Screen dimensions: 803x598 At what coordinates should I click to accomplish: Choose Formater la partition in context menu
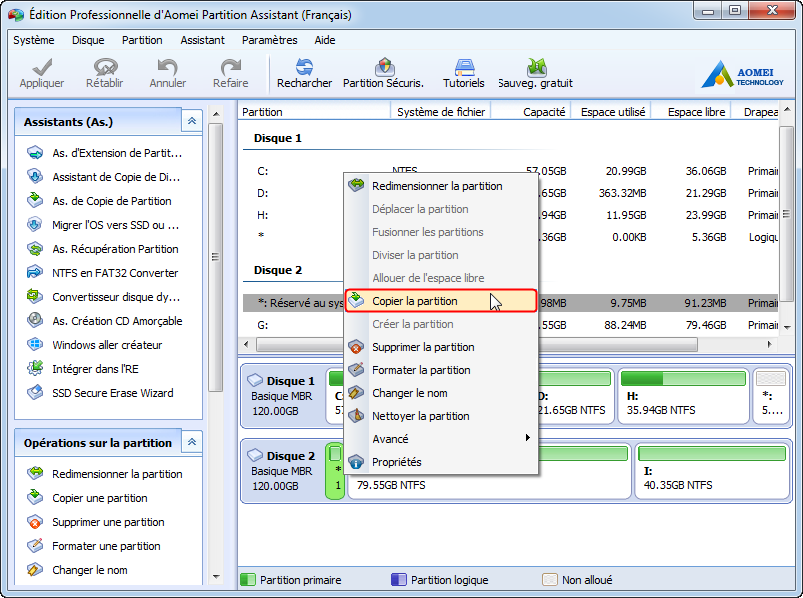(x=441, y=370)
